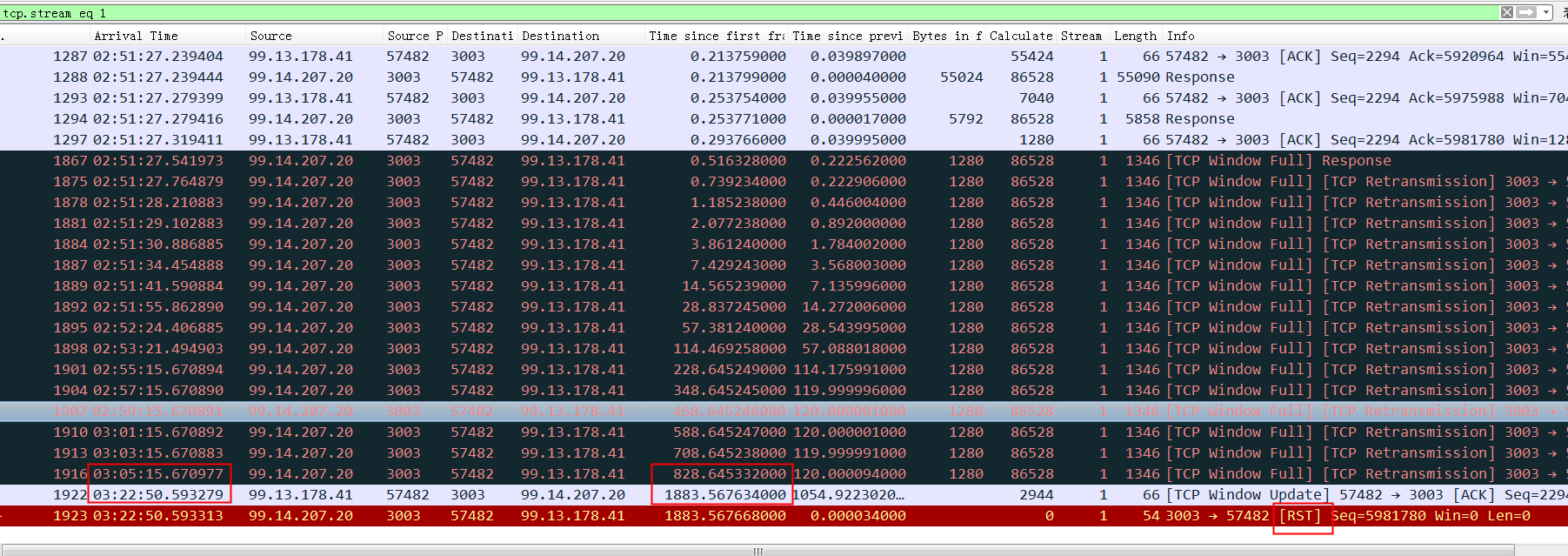Click calculated window size 55424 cell
The height and width of the screenshot is (556, 1568).
pyautogui.click(x=1032, y=57)
